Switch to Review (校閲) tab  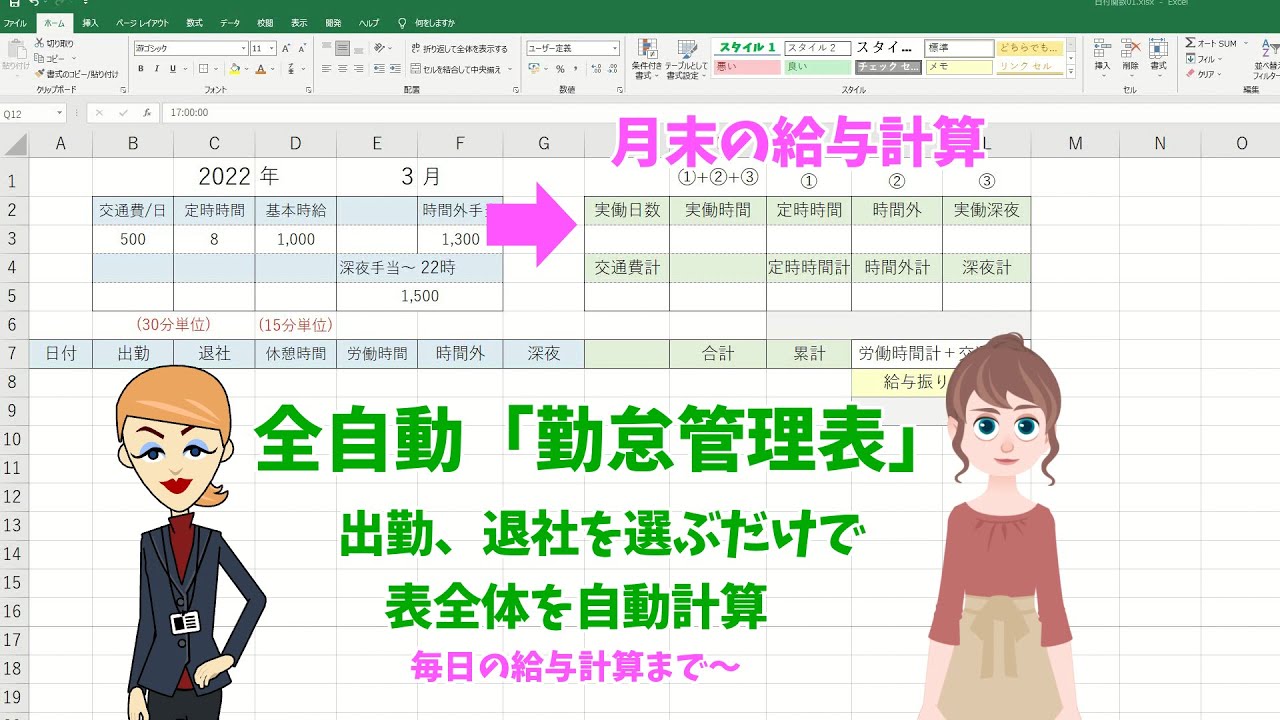[x=265, y=22]
